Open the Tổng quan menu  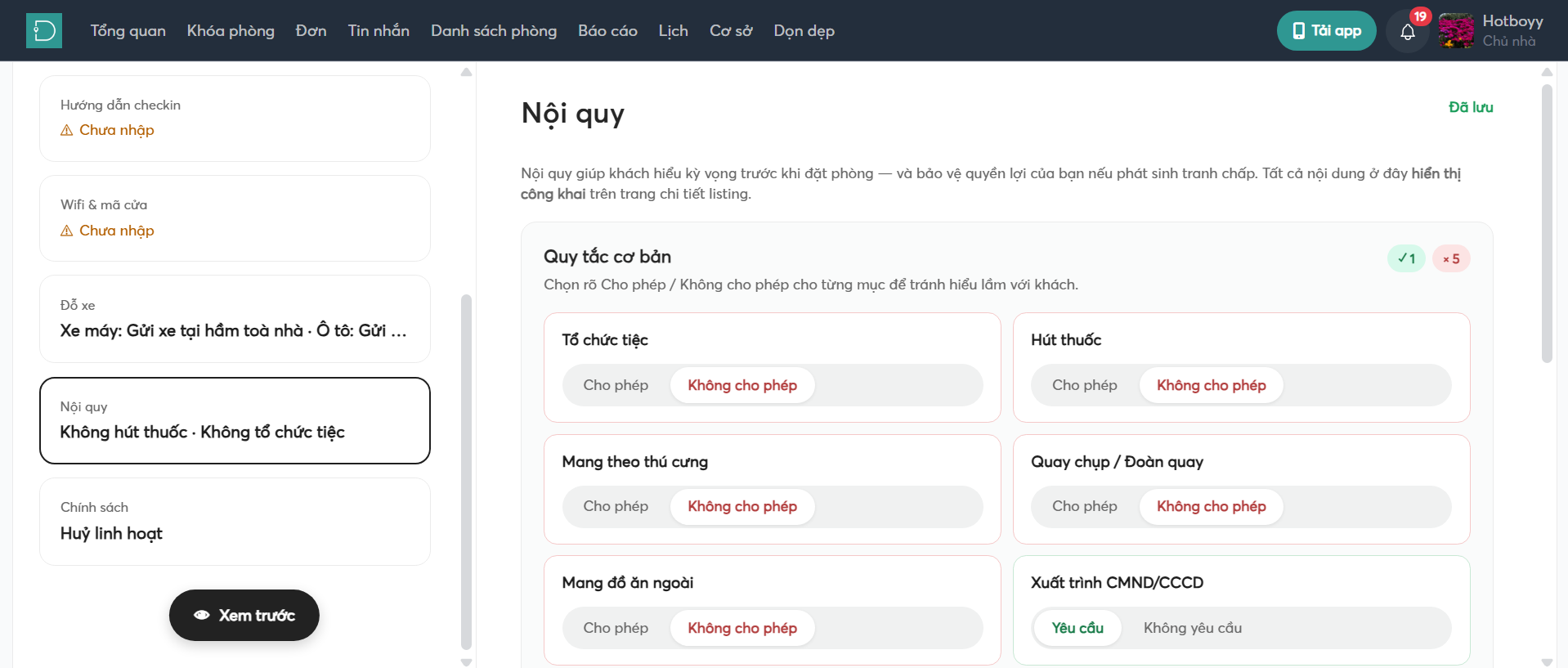tap(128, 31)
